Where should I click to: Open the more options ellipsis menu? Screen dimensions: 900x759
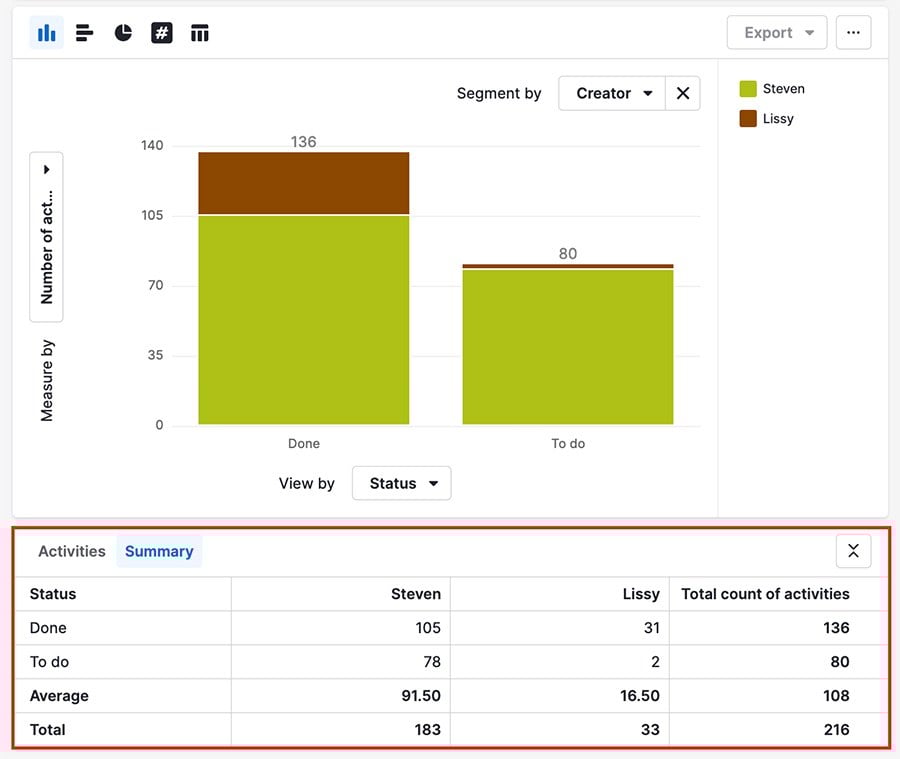point(853,32)
